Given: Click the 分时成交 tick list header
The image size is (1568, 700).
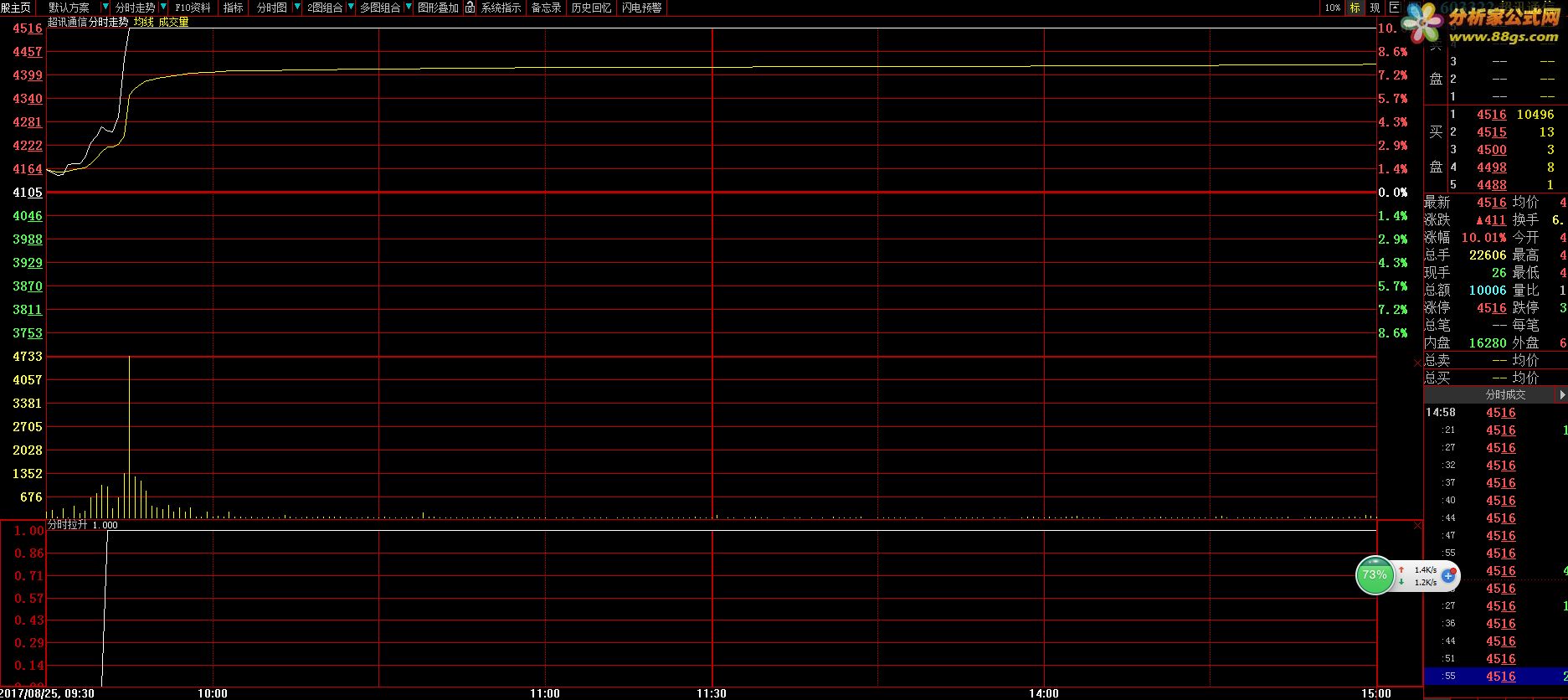Looking at the screenshot, I should tap(1505, 394).
